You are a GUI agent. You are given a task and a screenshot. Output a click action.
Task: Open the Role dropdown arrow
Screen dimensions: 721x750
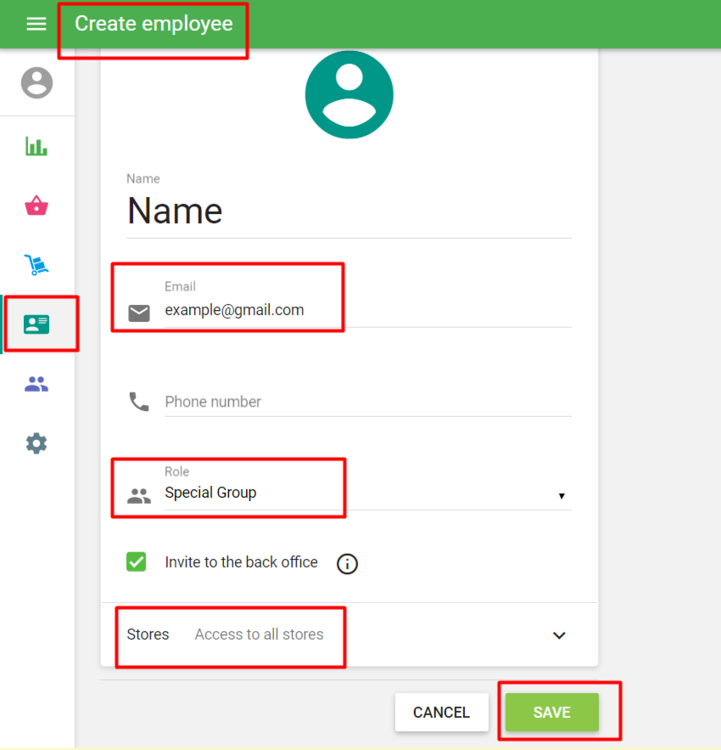point(561,496)
